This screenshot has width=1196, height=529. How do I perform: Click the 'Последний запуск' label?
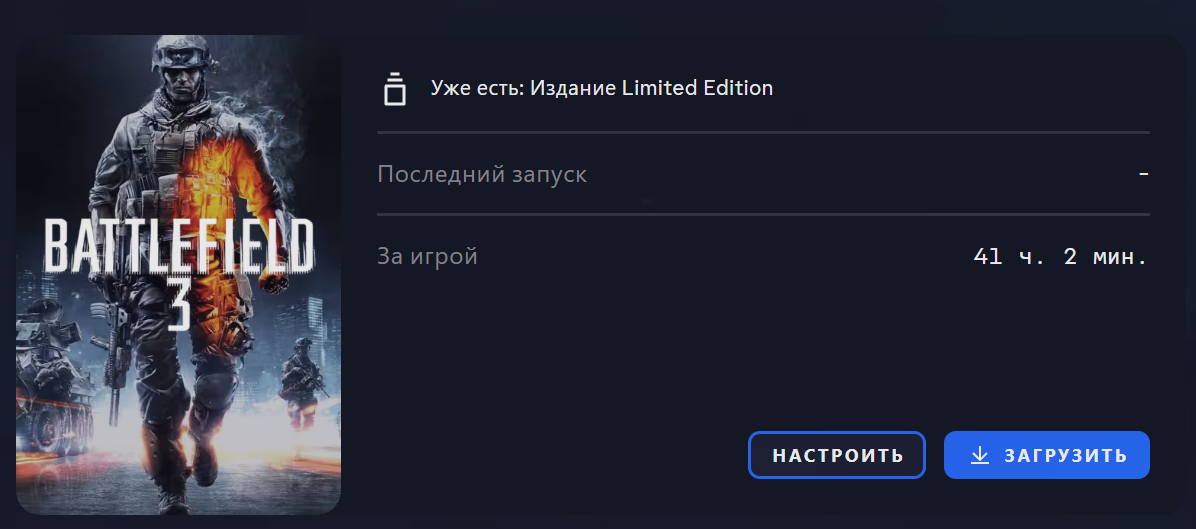click(482, 174)
